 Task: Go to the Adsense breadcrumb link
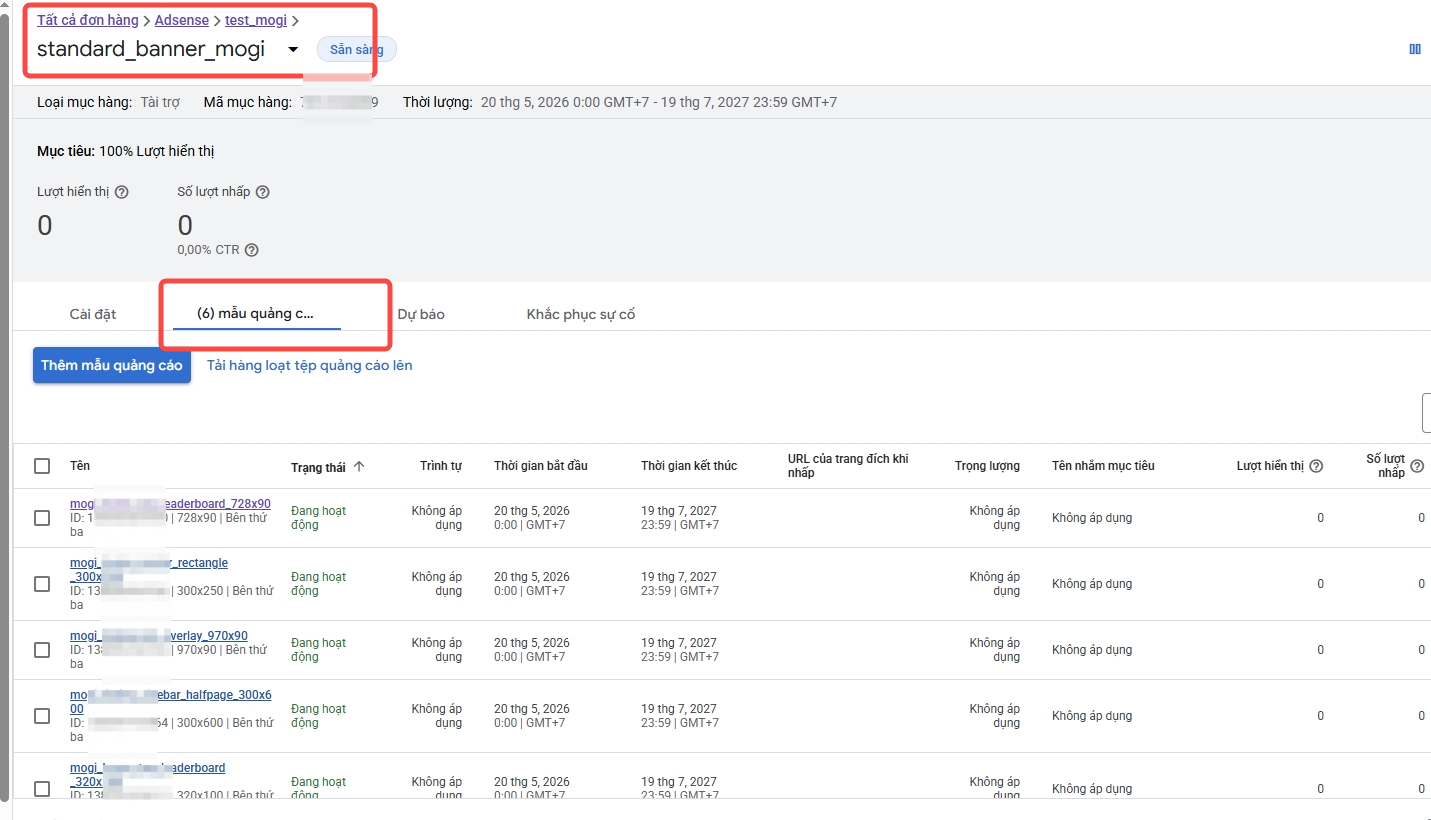click(182, 20)
